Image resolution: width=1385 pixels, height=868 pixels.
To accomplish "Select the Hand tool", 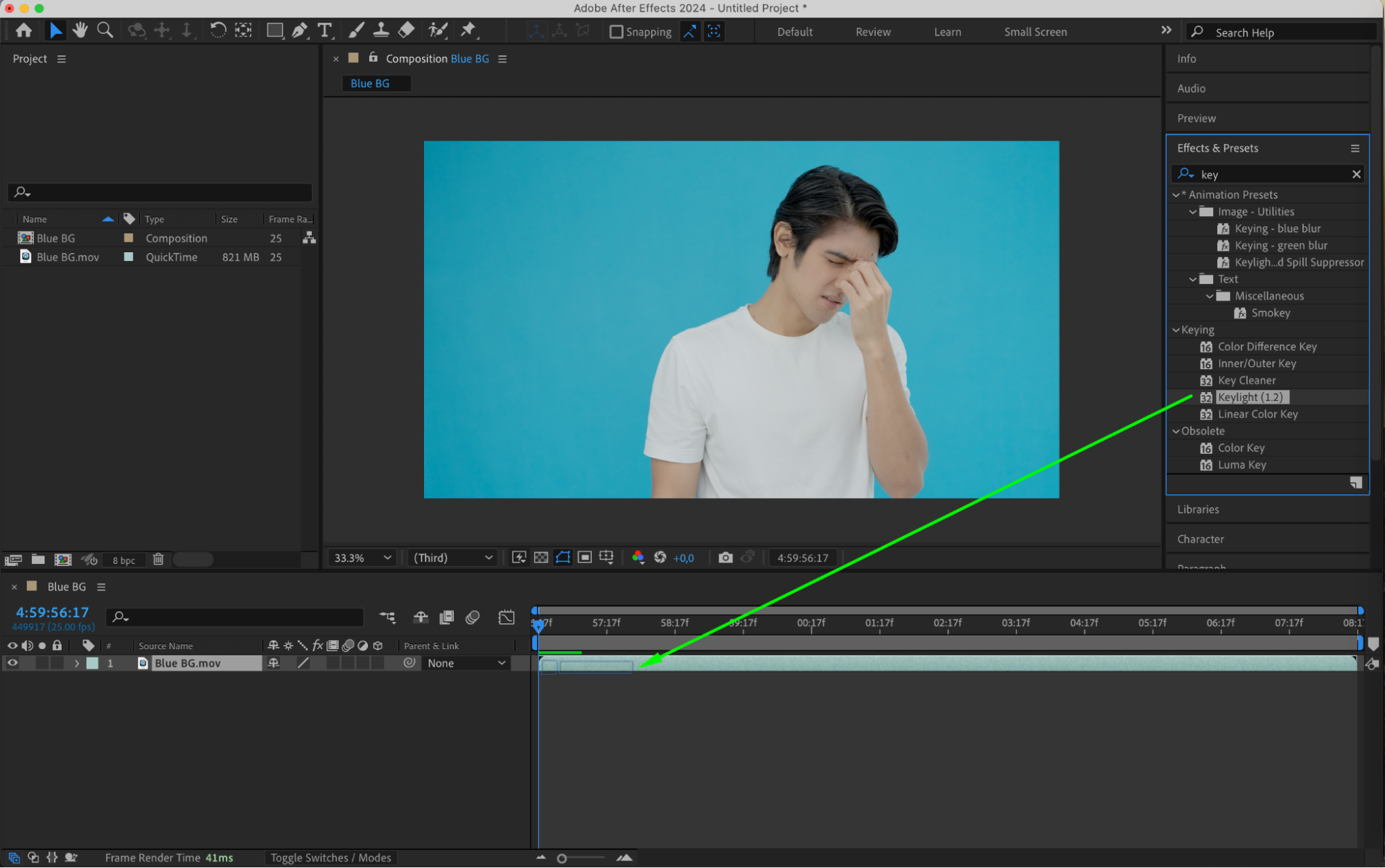I will 80,30.
